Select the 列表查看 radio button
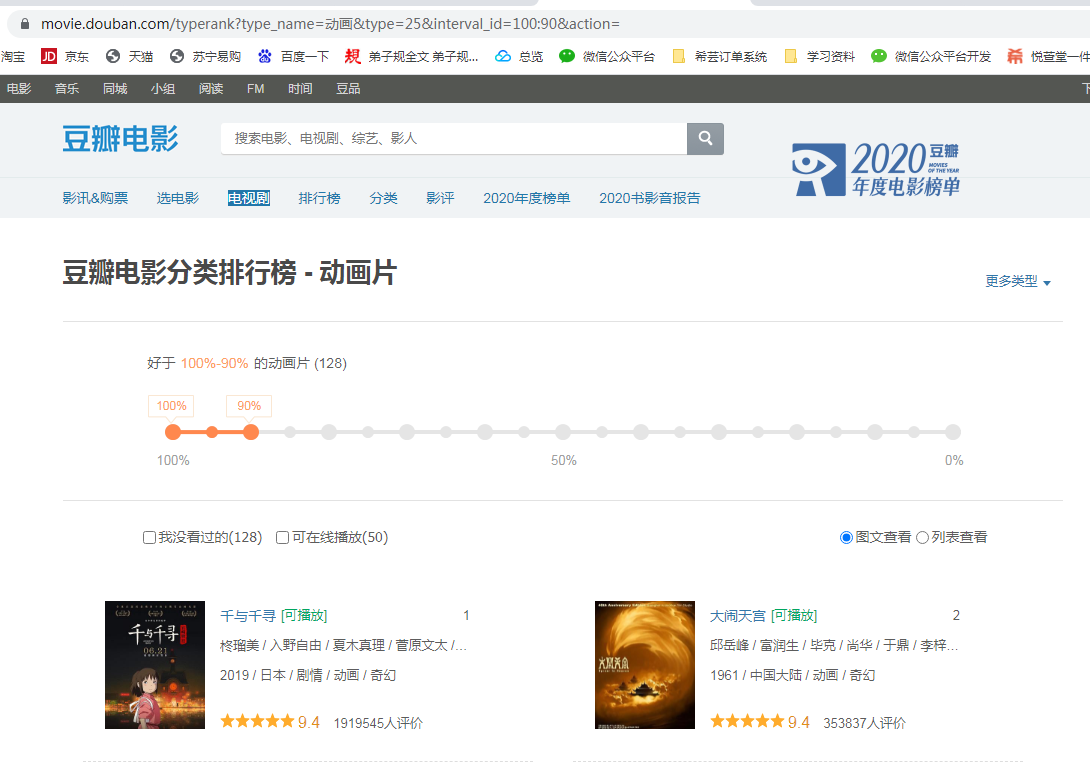The width and height of the screenshot is (1090, 766). (x=922, y=537)
